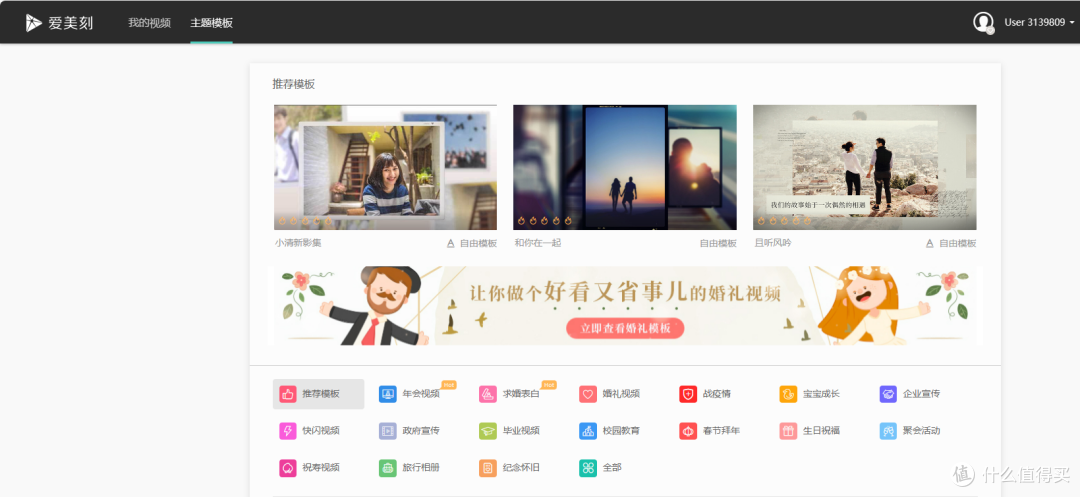Click the 全部 grid icon
Viewport: 1080px width, 497px height.
pos(588,467)
